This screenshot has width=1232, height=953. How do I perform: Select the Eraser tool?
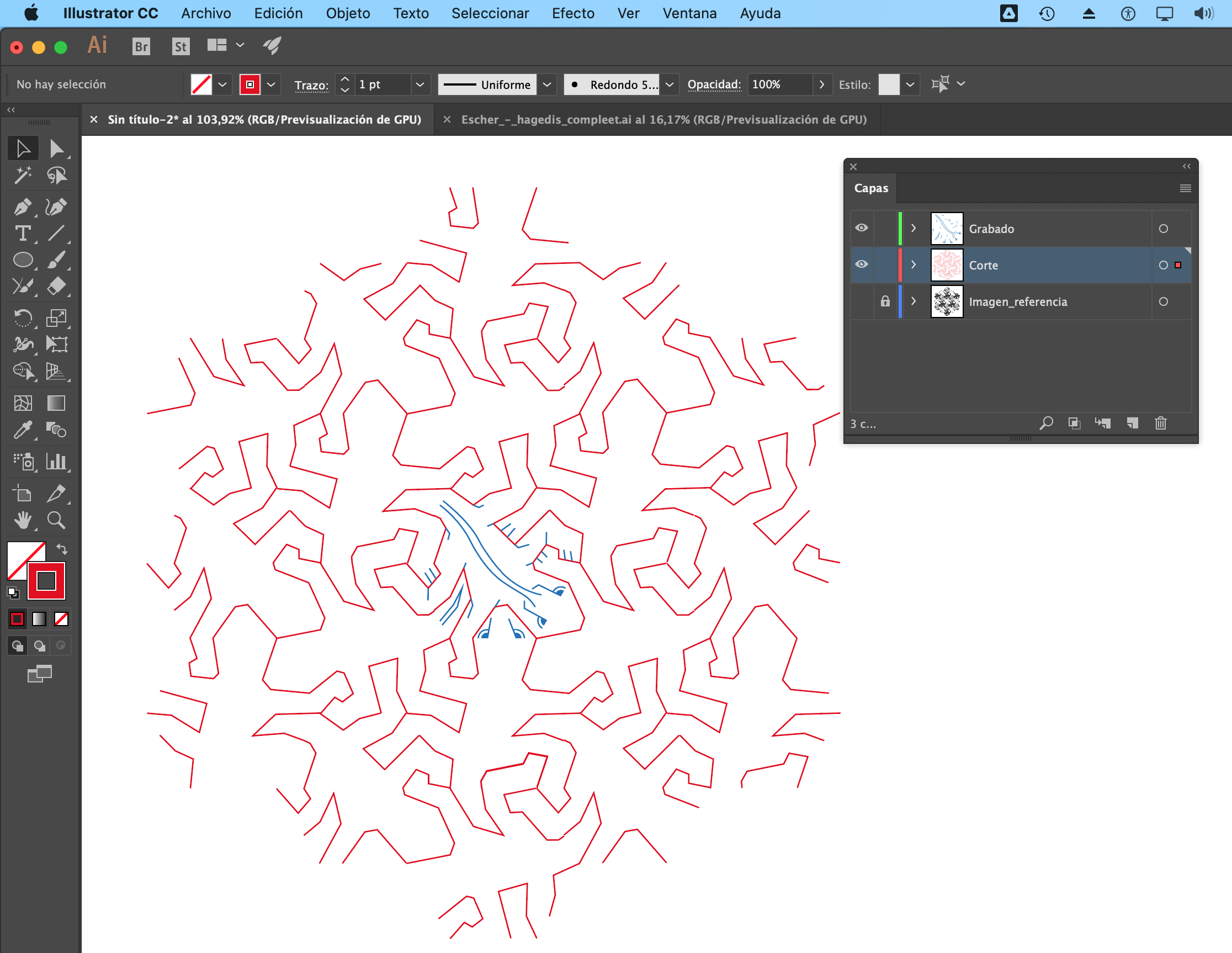56,286
